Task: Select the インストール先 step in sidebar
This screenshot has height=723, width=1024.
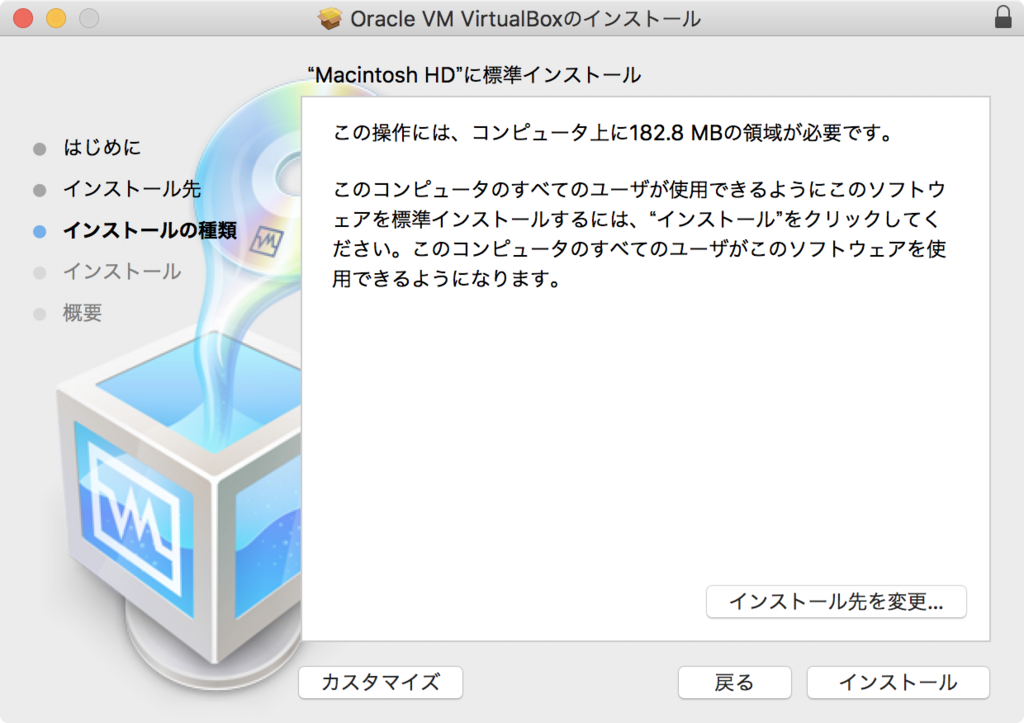Action: pyautogui.click(x=132, y=189)
